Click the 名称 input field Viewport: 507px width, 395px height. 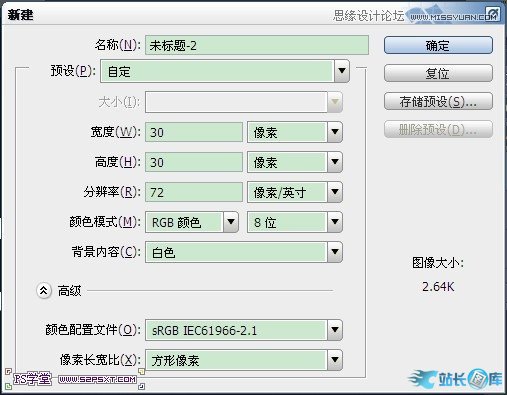[x=257, y=45]
